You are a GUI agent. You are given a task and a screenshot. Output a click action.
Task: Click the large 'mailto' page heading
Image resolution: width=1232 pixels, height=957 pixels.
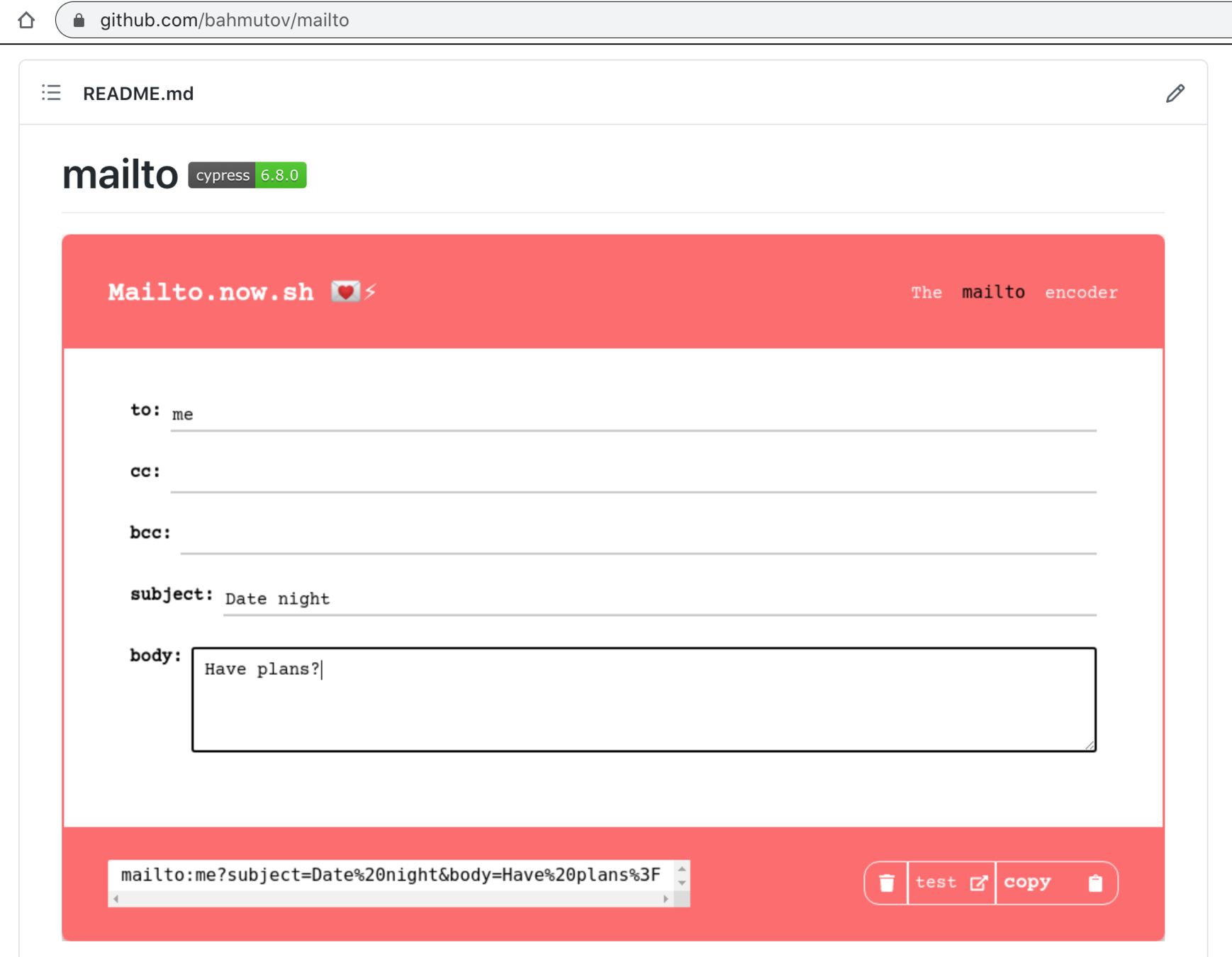coord(120,174)
